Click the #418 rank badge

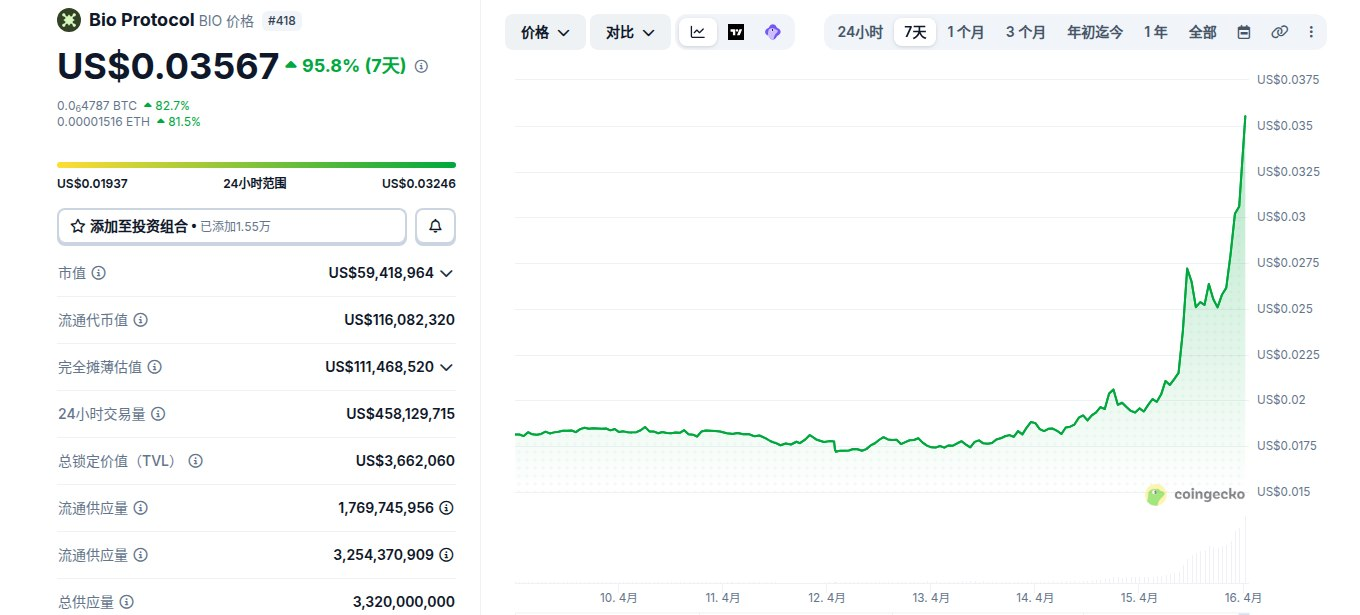click(x=282, y=20)
